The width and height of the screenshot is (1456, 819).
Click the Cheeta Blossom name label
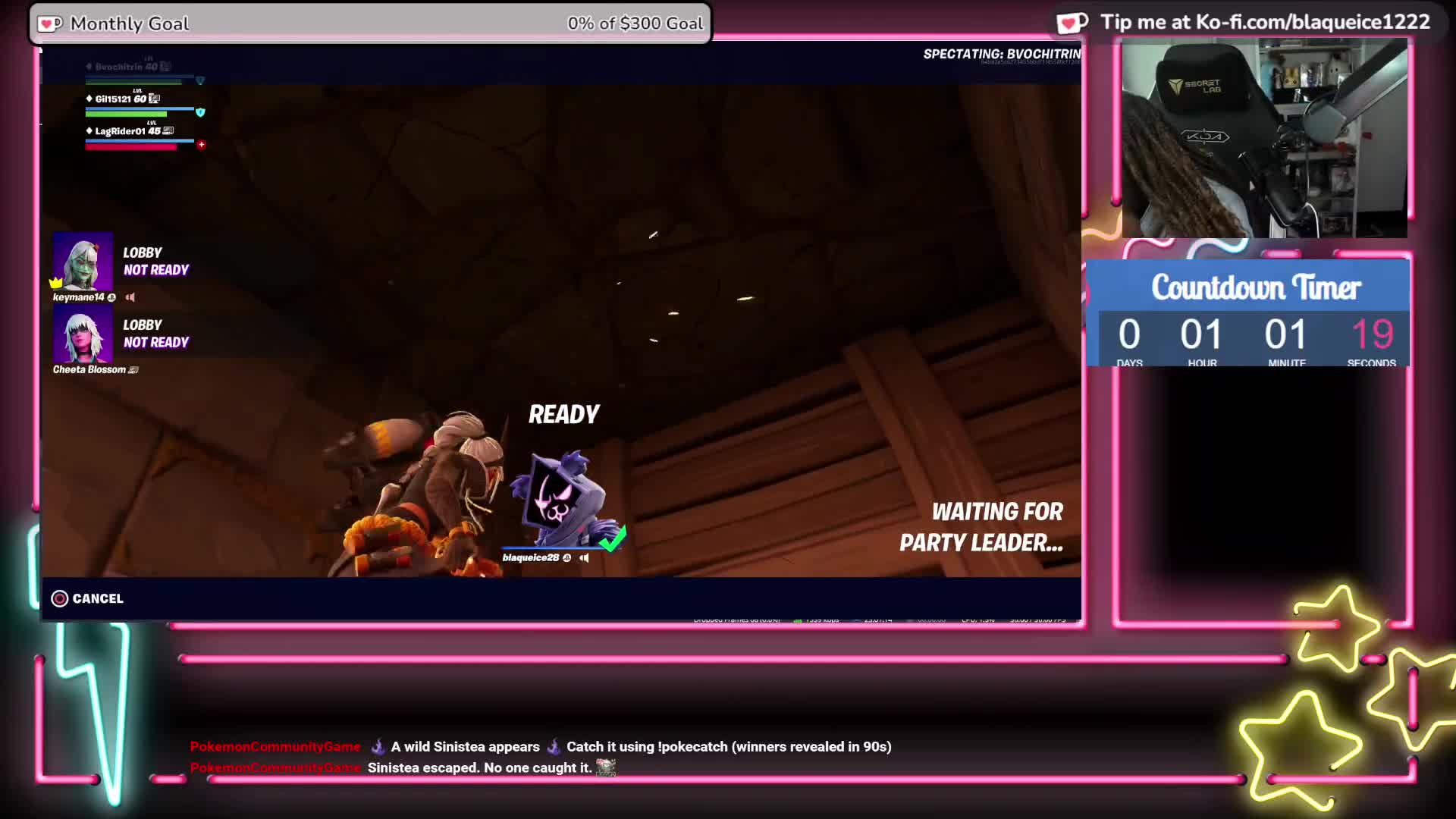tap(89, 370)
